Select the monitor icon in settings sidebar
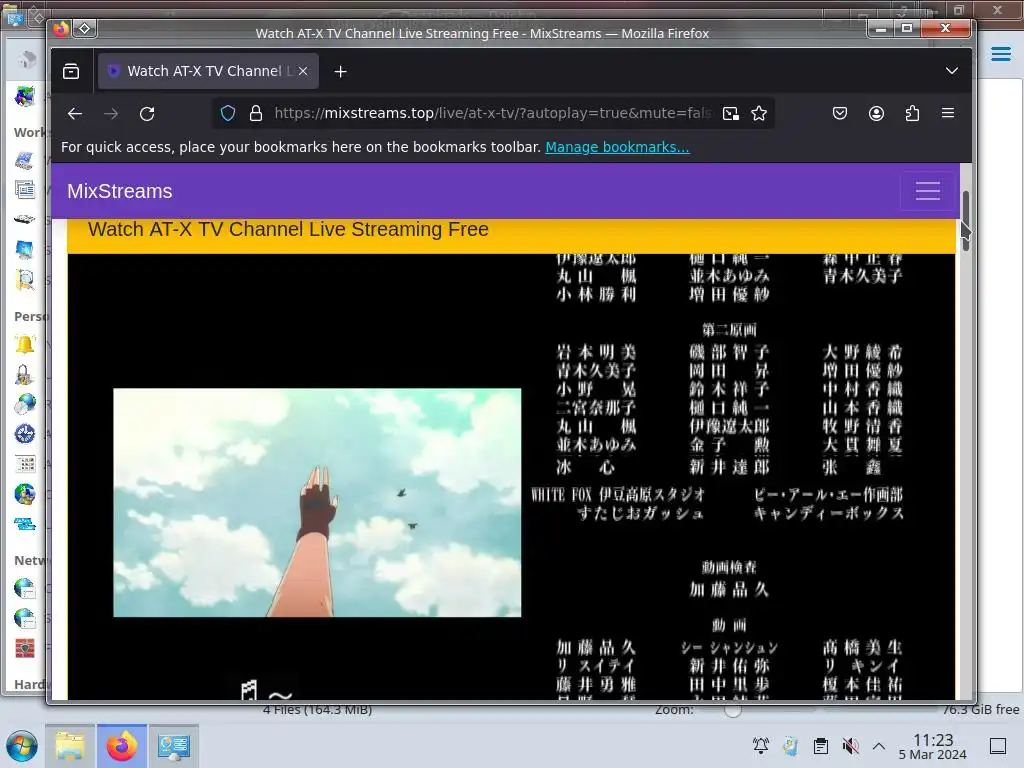Image resolution: width=1024 pixels, height=768 pixels. [25, 249]
